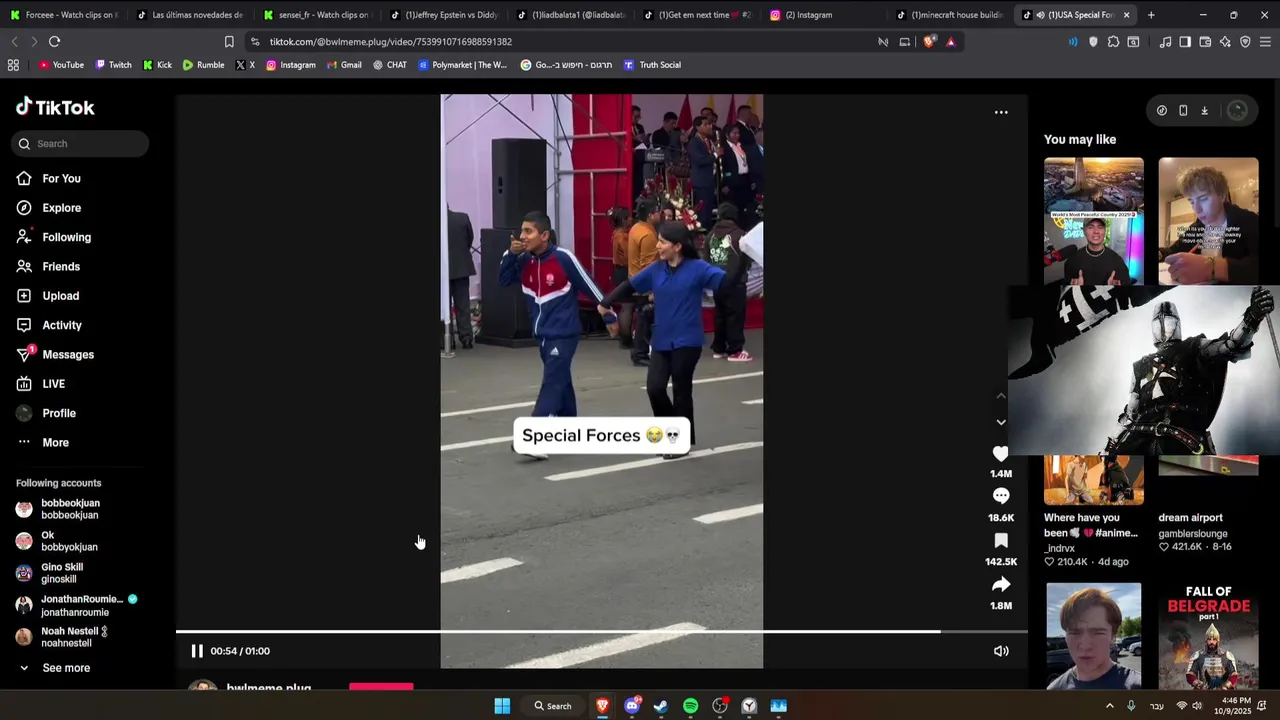This screenshot has height=720, width=1280.
Task: Open the comments with 18.6K count
Action: tap(1001, 497)
